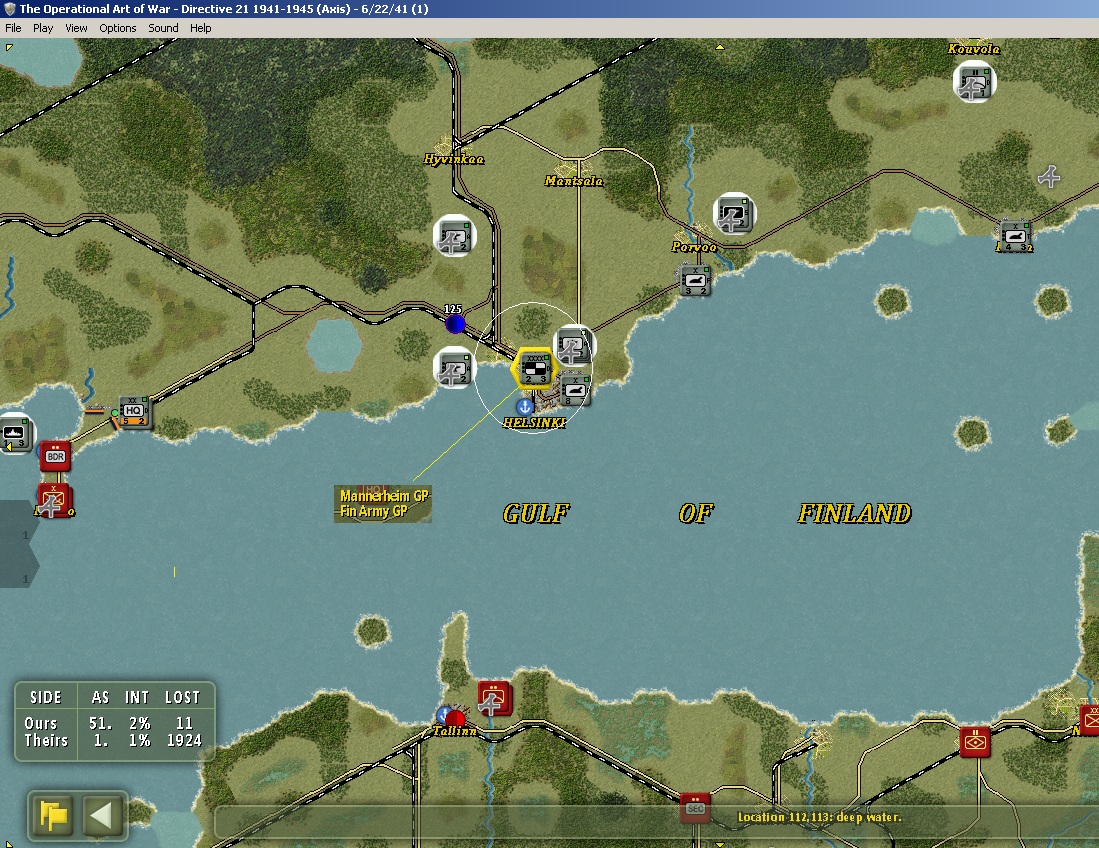Select the air unit south of Hyvinkaa

pos(454,236)
